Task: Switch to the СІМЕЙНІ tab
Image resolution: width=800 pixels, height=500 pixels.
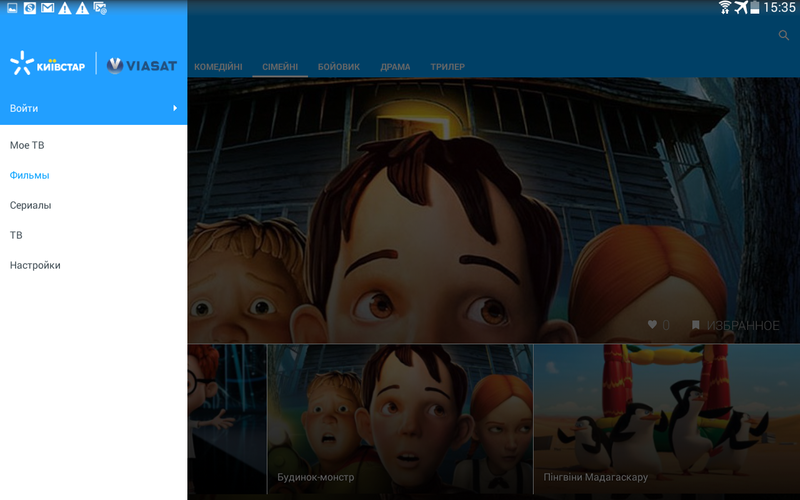Action: (280, 67)
